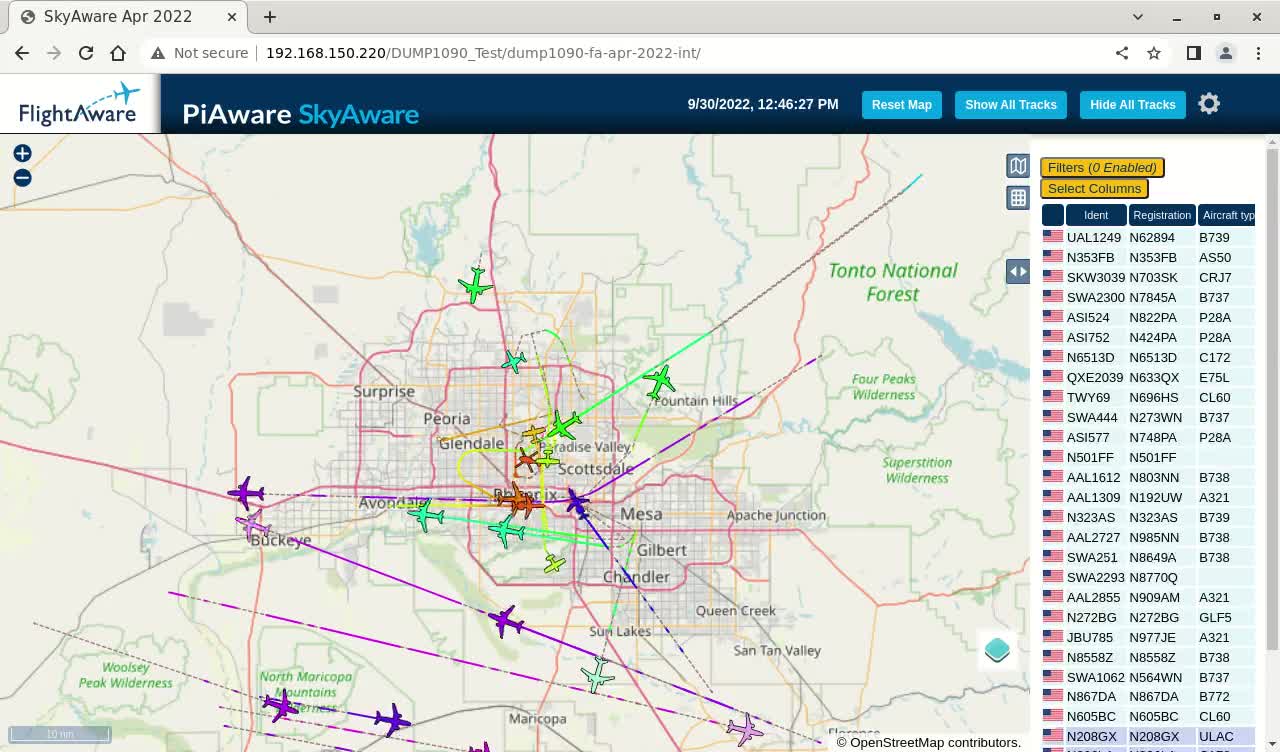Open browser profile avatar
1280x752 pixels.
pos(1226,53)
